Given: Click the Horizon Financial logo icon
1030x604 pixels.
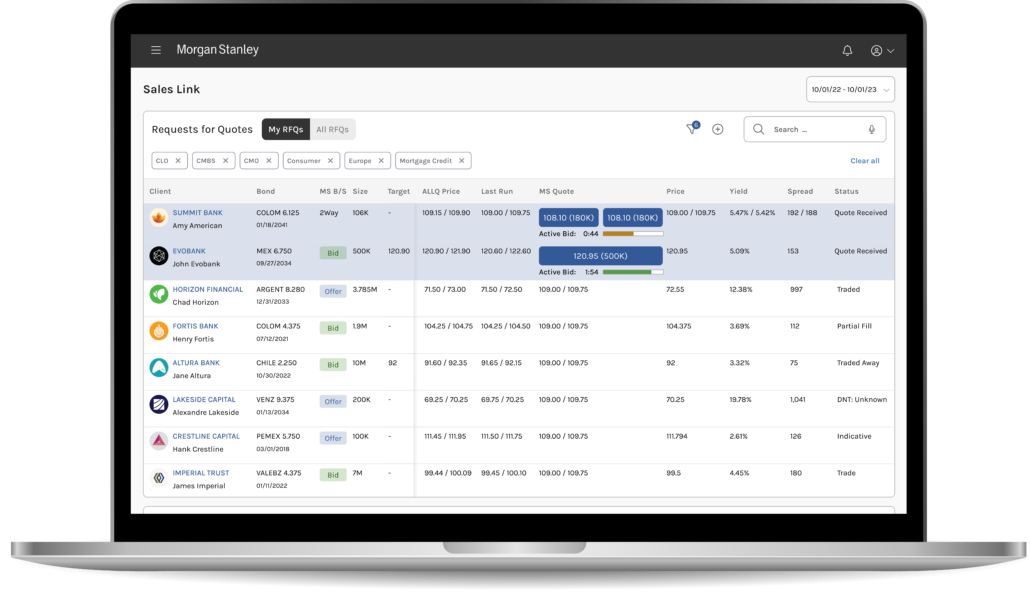Looking at the screenshot, I should (x=158, y=294).
